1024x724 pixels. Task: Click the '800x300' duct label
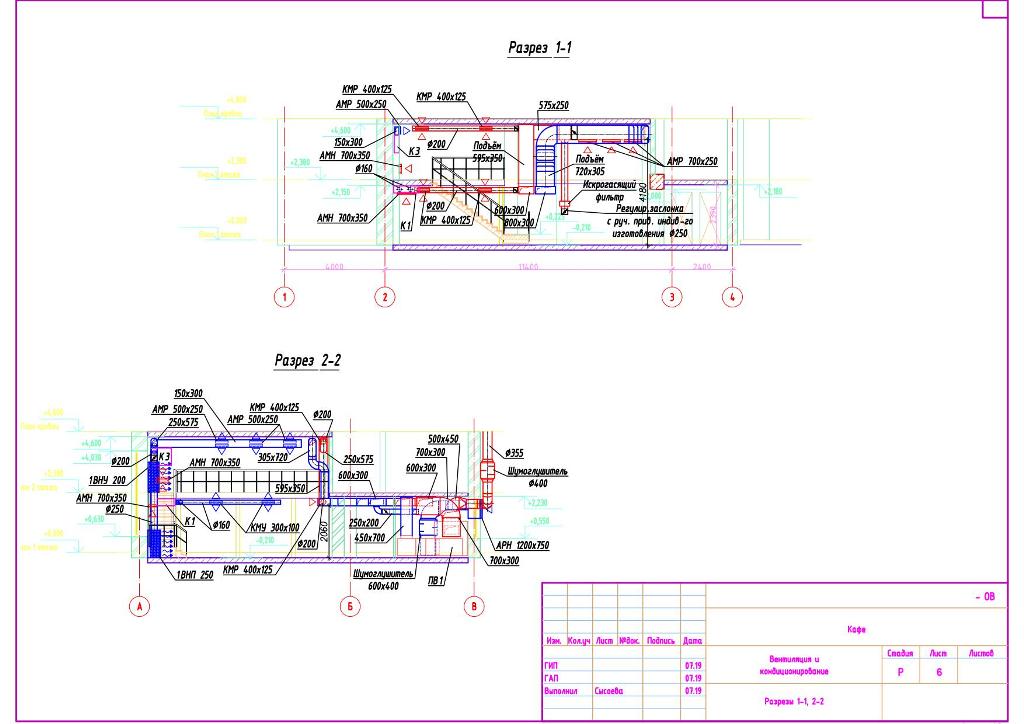519,223
